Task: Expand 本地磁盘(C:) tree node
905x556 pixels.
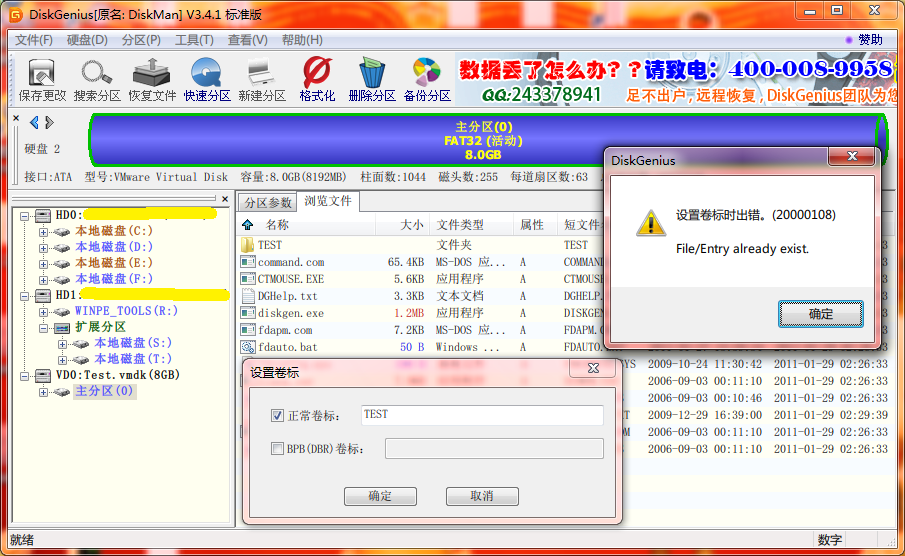Action: (43, 232)
